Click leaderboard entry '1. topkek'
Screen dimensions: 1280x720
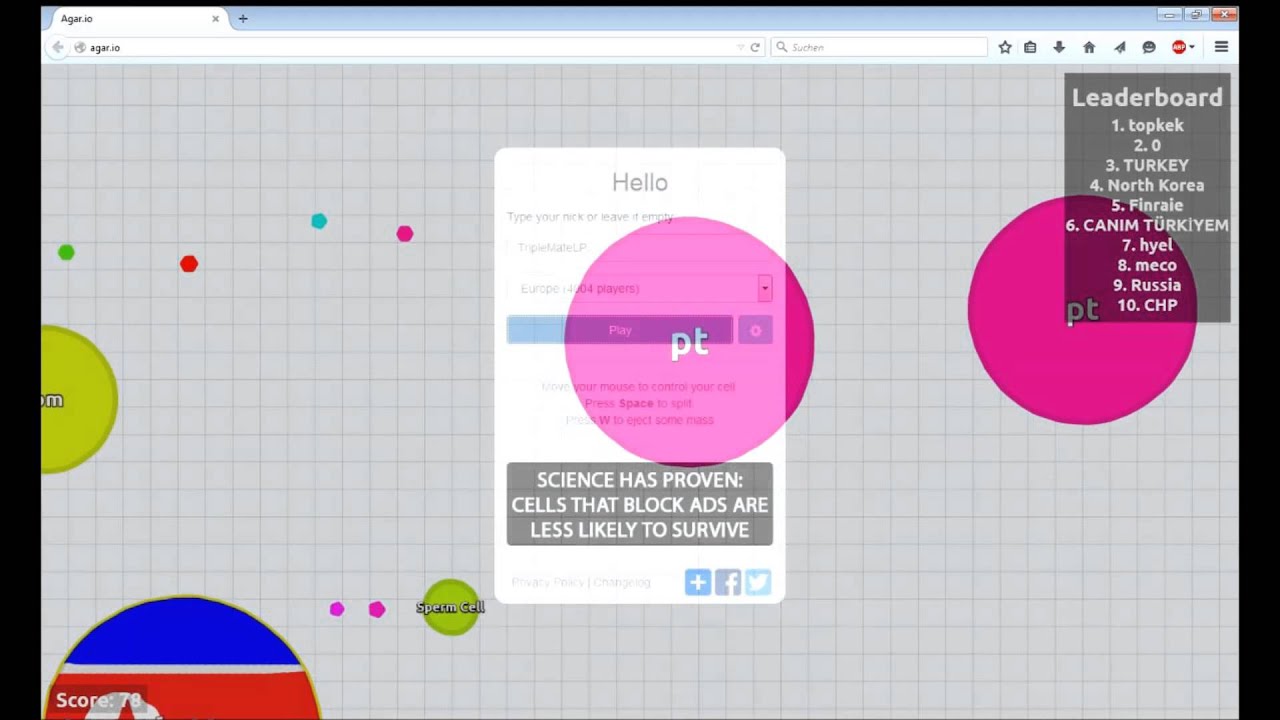(x=1147, y=125)
